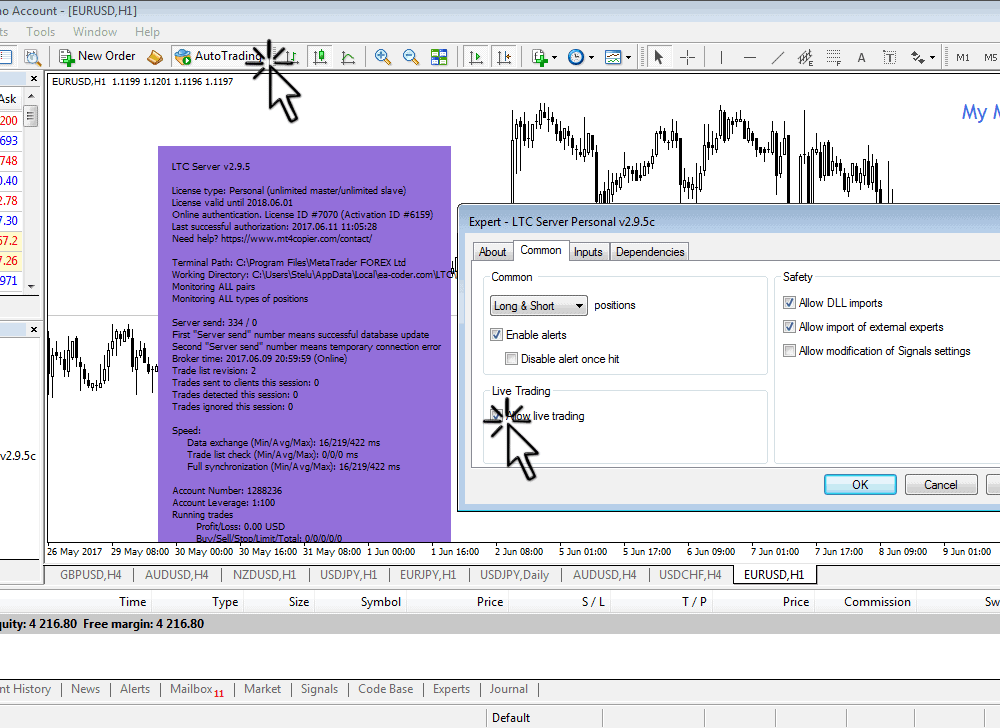Viewport: 1000px width, 728px height.
Task: Close the Navigator panel below Market Watch
Action: (x=34, y=330)
